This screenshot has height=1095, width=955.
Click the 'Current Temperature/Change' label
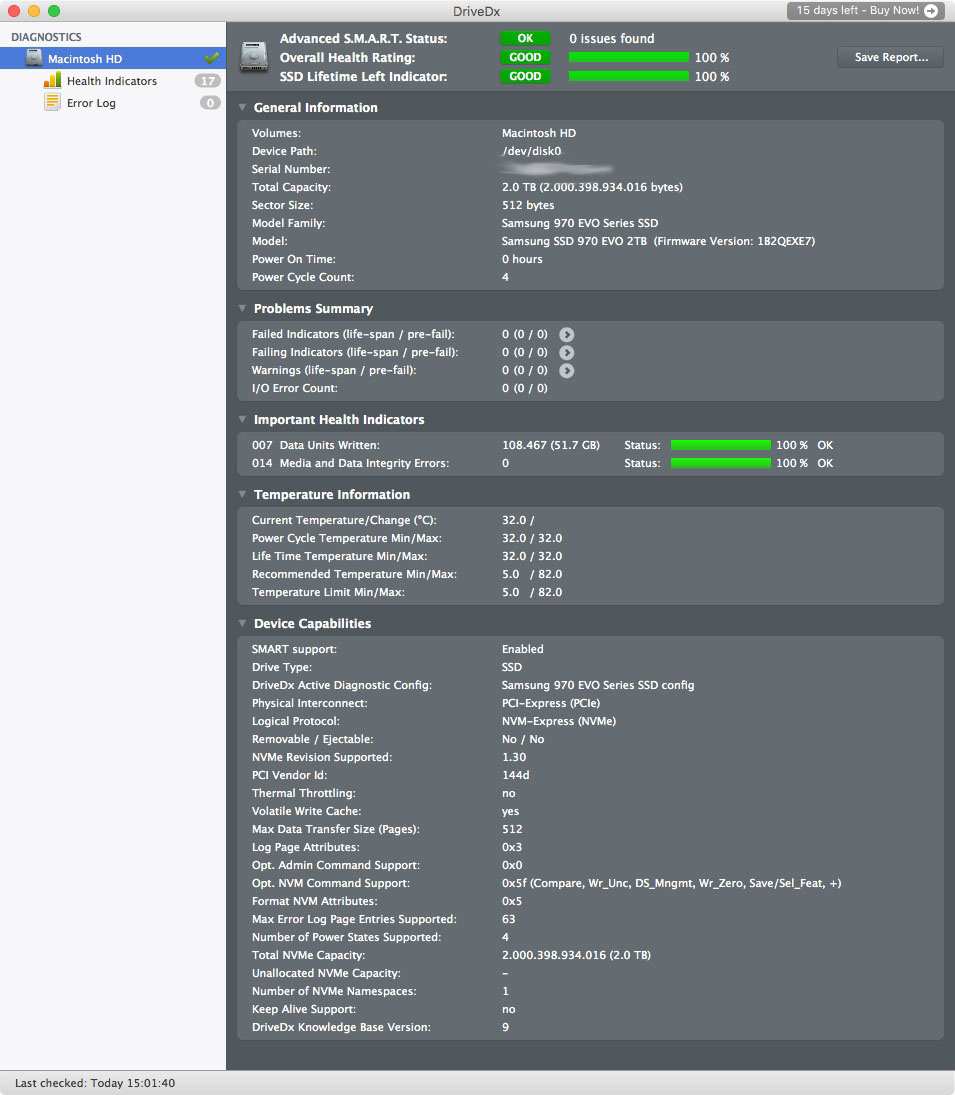pos(344,520)
